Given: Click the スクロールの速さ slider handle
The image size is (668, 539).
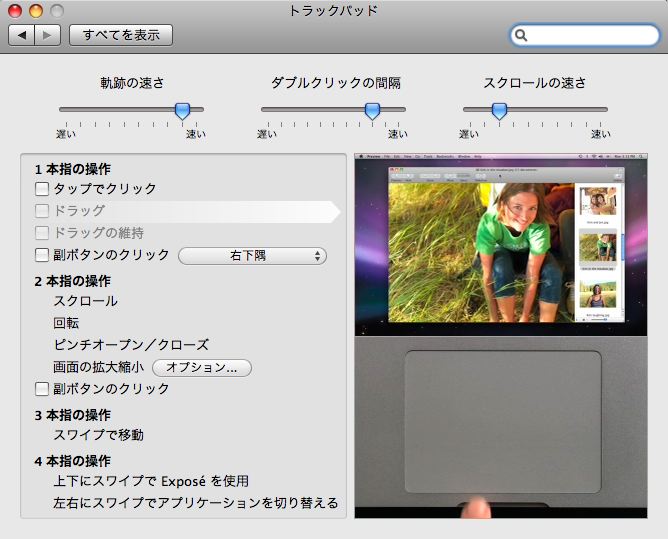Looking at the screenshot, I should point(498,110).
